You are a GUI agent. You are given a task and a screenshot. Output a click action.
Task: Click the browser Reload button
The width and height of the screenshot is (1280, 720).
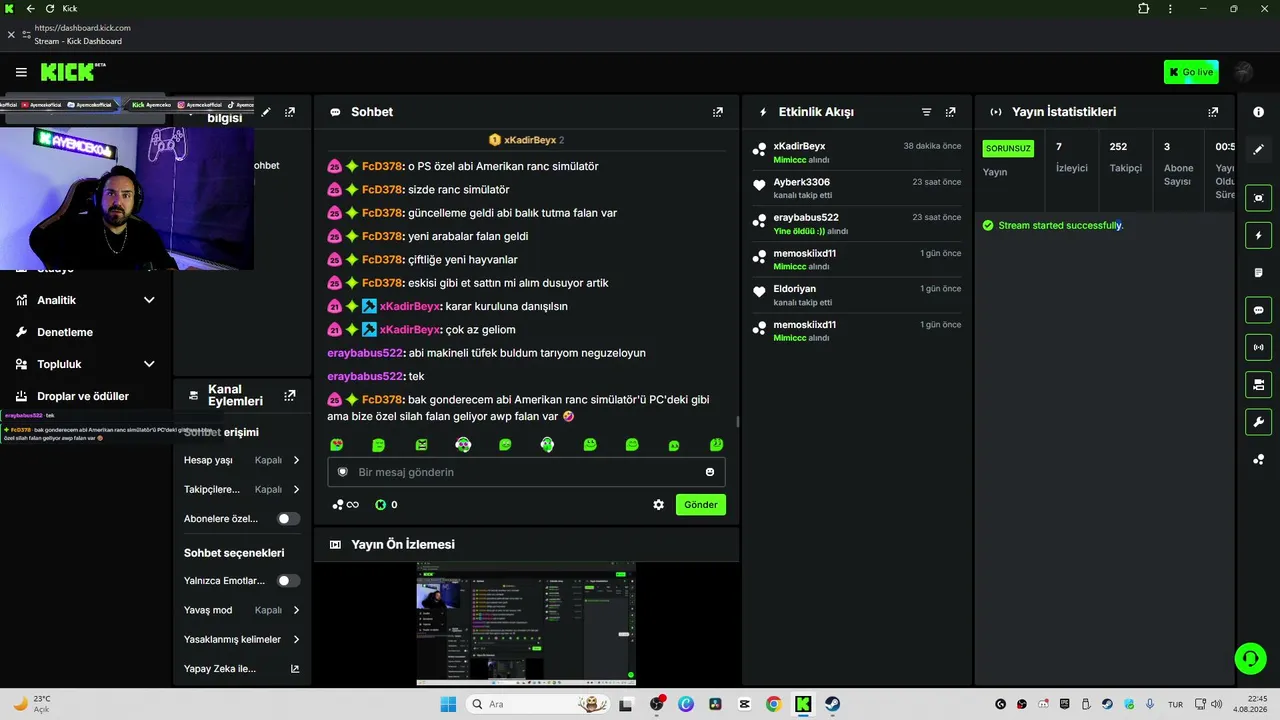click(50, 8)
